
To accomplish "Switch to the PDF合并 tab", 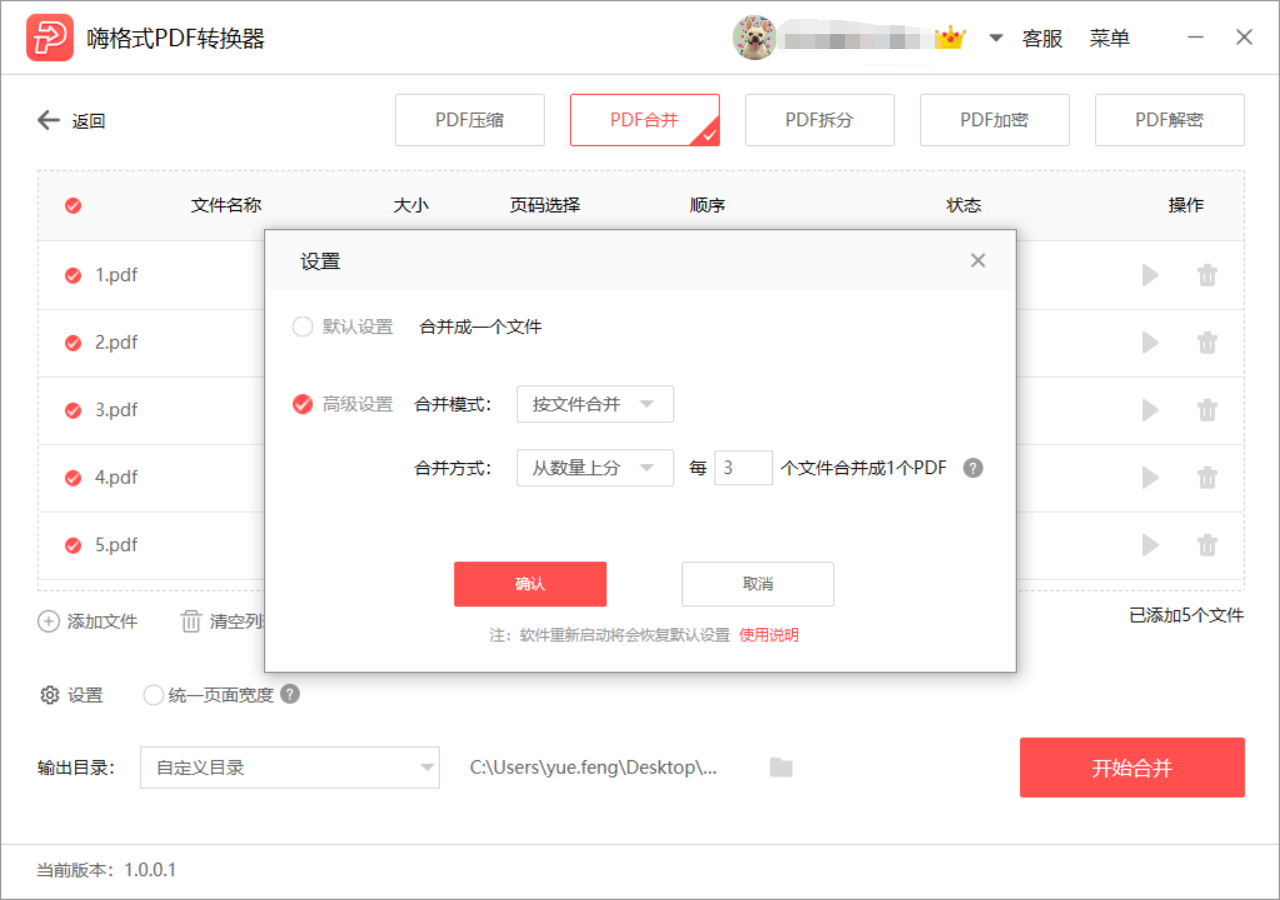I will click(x=645, y=120).
